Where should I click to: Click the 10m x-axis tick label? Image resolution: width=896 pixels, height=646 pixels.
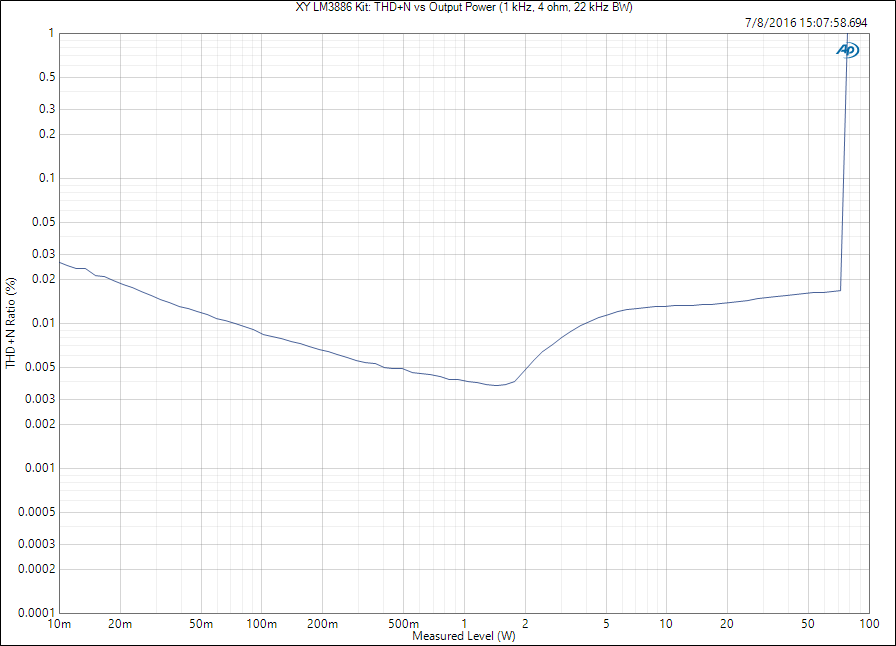pos(59,624)
